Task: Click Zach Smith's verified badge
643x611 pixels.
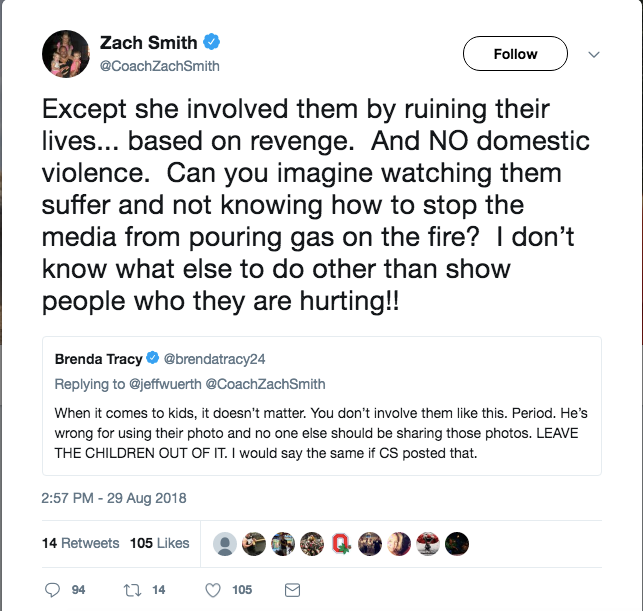Action: point(212,43)
